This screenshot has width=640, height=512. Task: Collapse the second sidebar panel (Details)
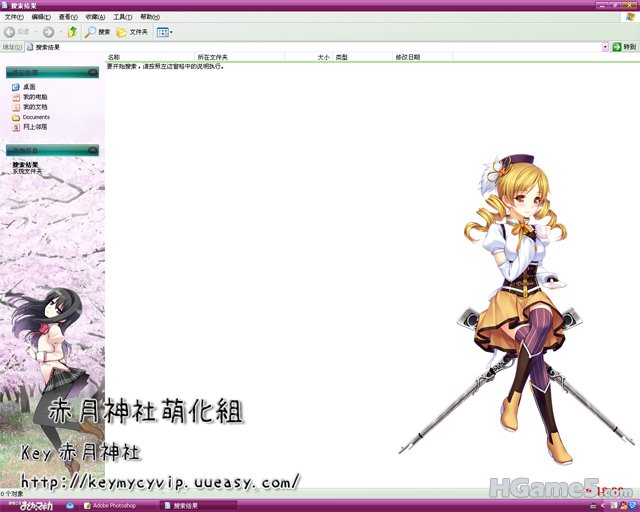93,150
